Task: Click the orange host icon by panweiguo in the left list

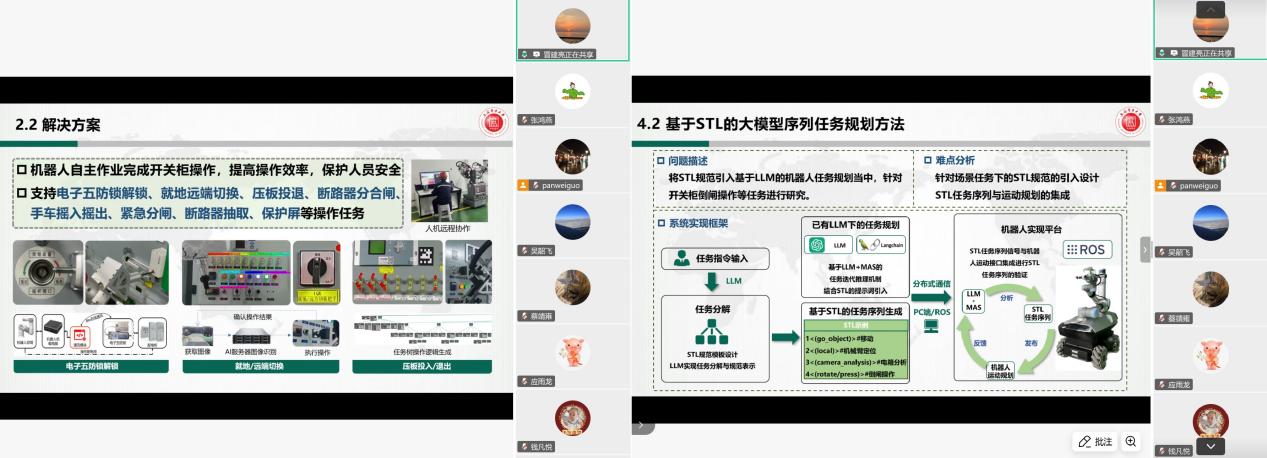Action: click(x=522, y=185)
